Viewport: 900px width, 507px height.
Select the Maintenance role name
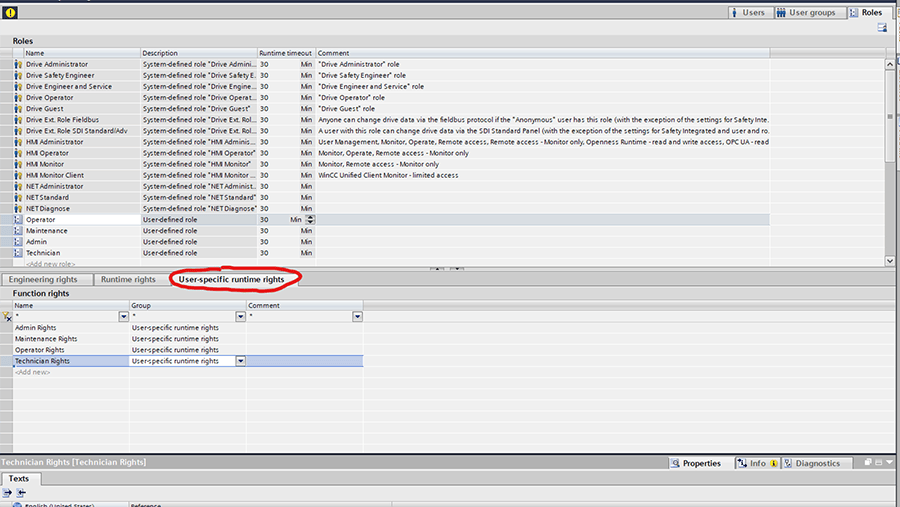(46, 231)
